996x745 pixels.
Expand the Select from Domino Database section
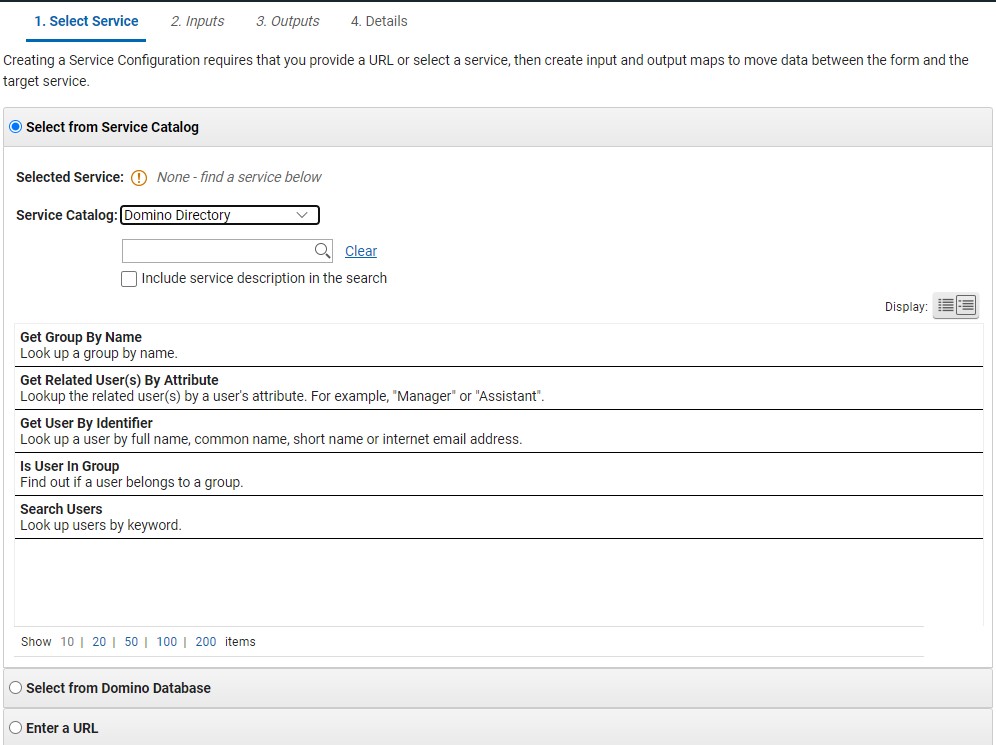[x=118, y=688]
